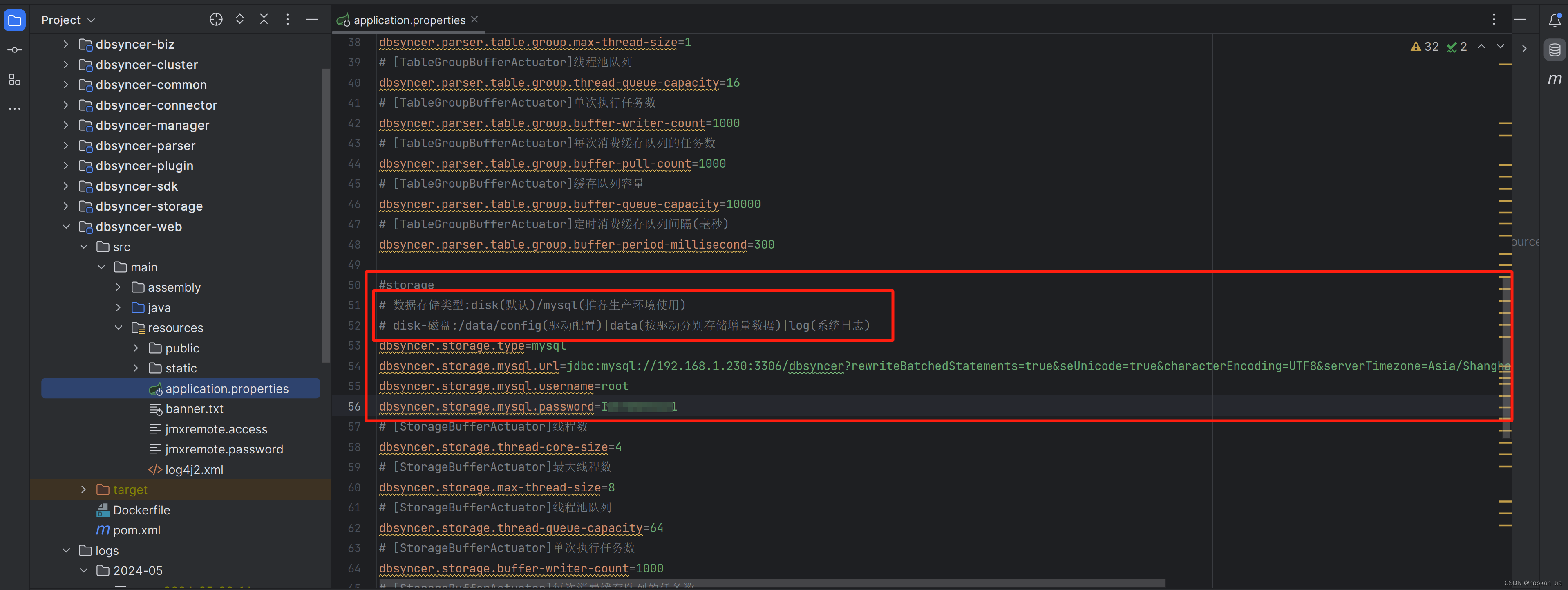The width and height of the screenshot is (1568, 590).
Task: Select log4j2.xml in the project tree
Action: point(194,469)
